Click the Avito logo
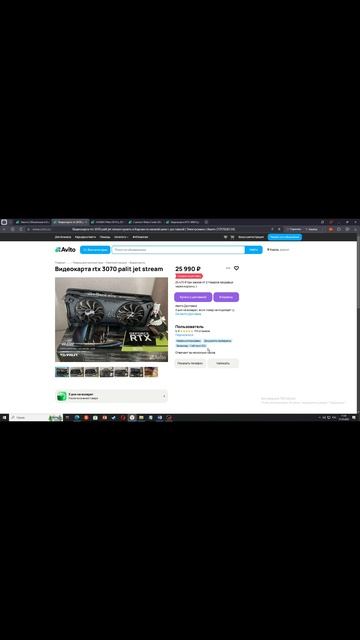This screenshot has width=360, height=640. coord(65,250)
